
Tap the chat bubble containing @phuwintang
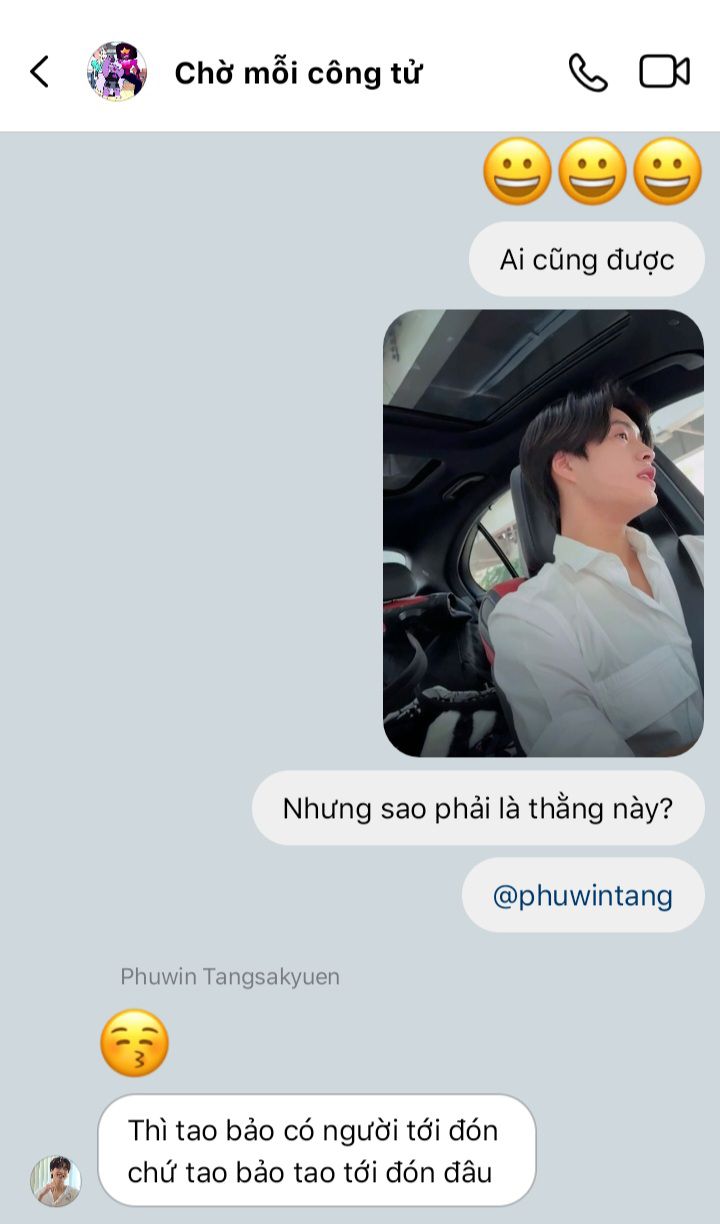coord(583,895)
